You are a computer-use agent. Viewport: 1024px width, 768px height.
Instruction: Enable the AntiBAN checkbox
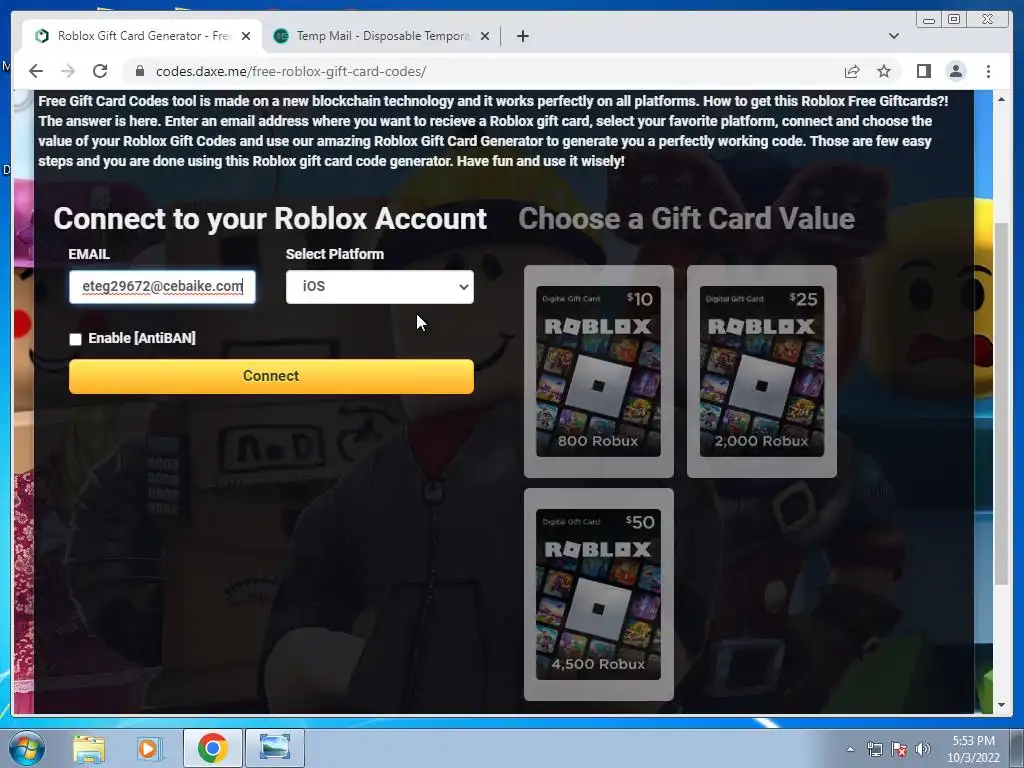75,339
